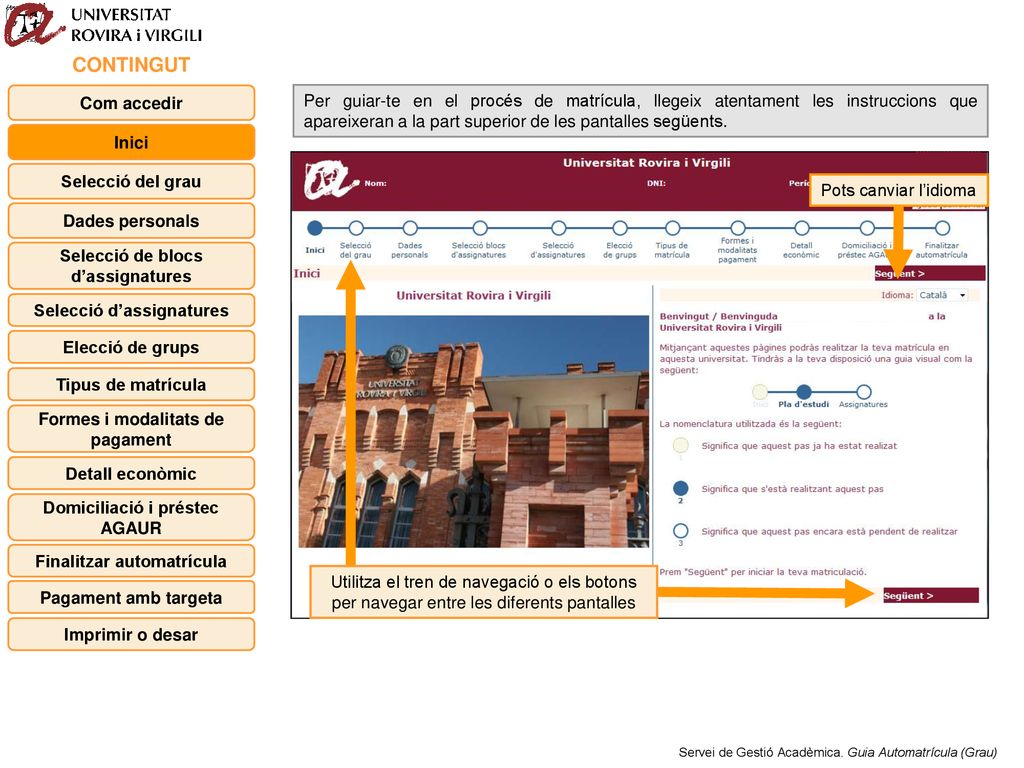Click the bottom Següent button

pyautogui.click(x=931, y=596)
